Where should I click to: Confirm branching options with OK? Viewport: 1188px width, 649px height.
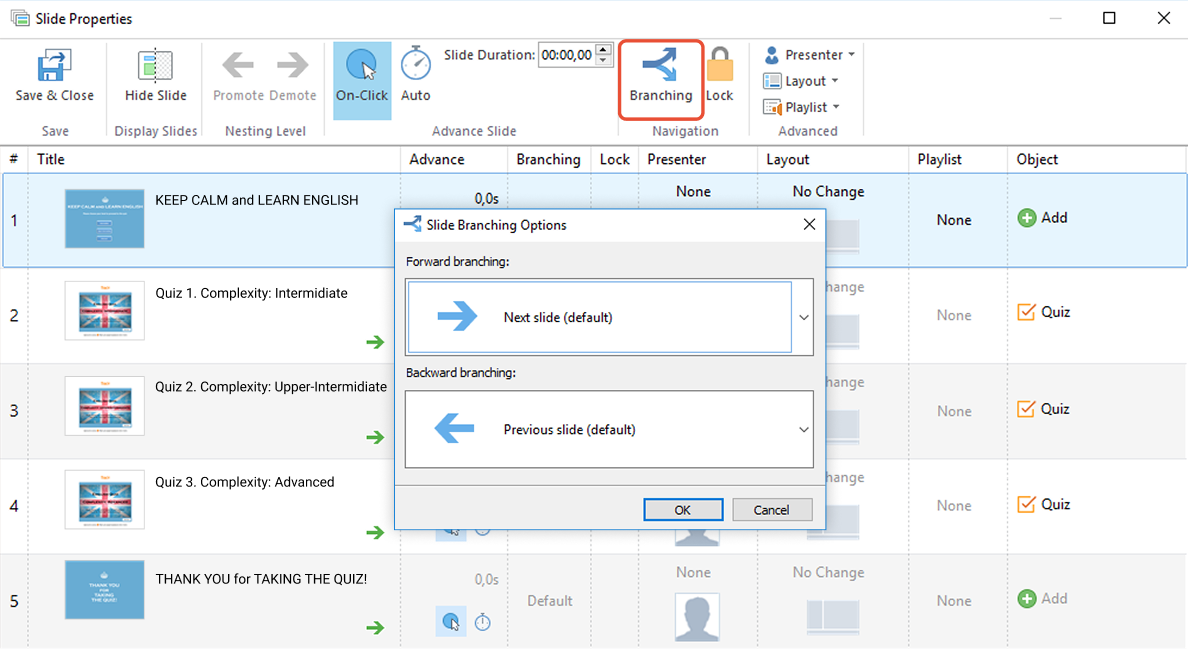click(x=683, y=509)
